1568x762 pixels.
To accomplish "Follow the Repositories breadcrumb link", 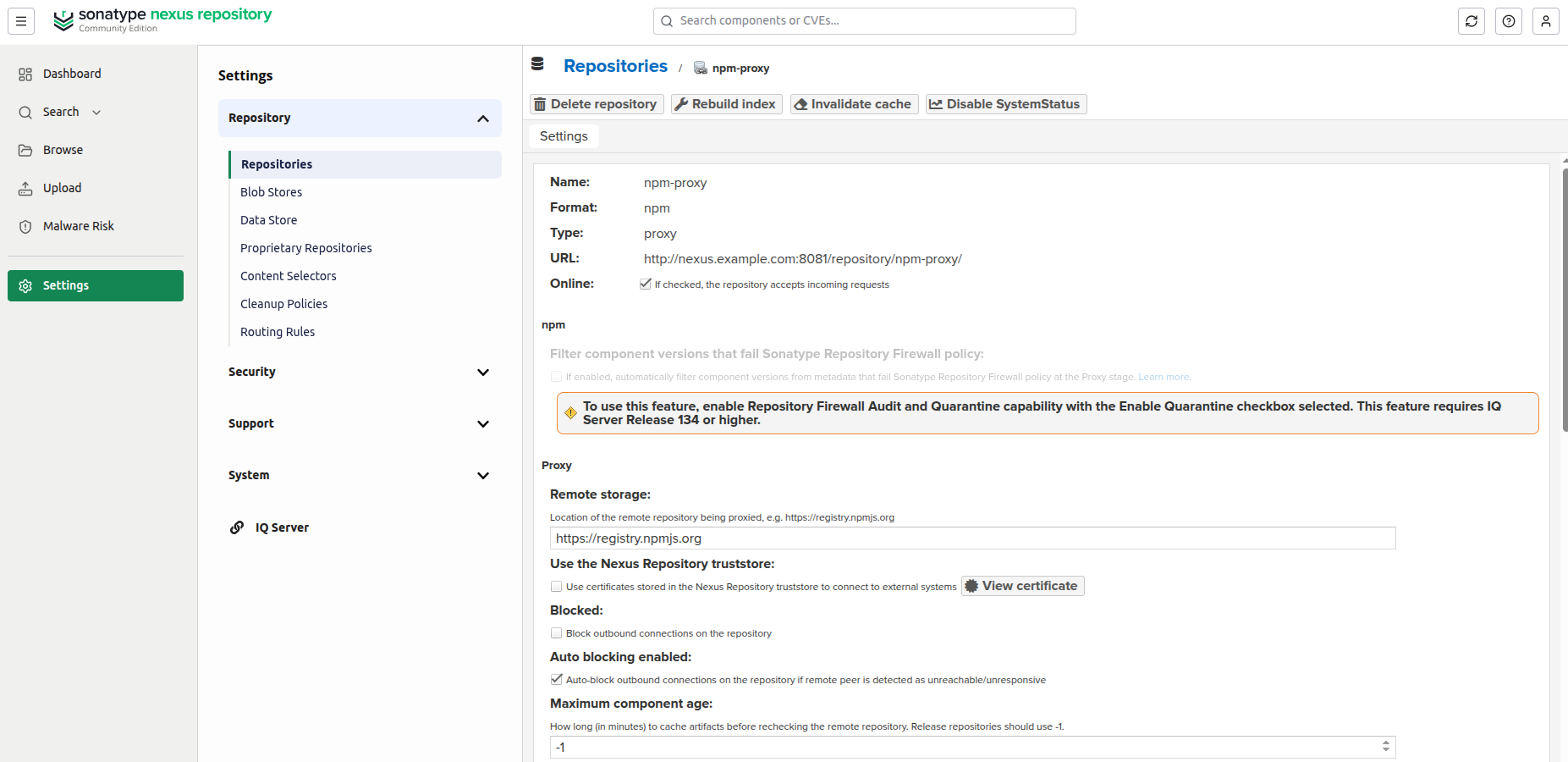I will pos(615,66).
